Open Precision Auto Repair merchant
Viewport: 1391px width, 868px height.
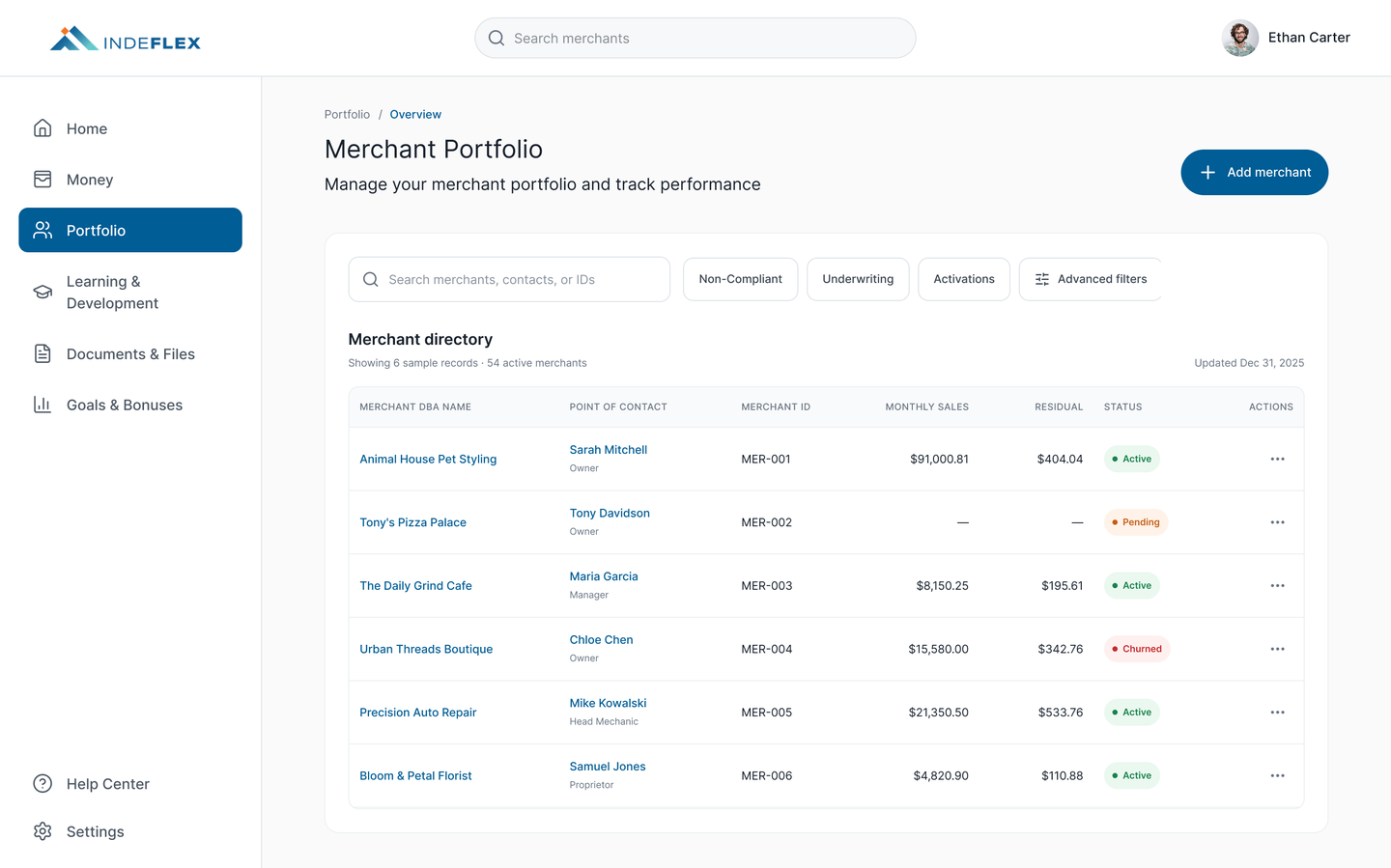(417, 712)
